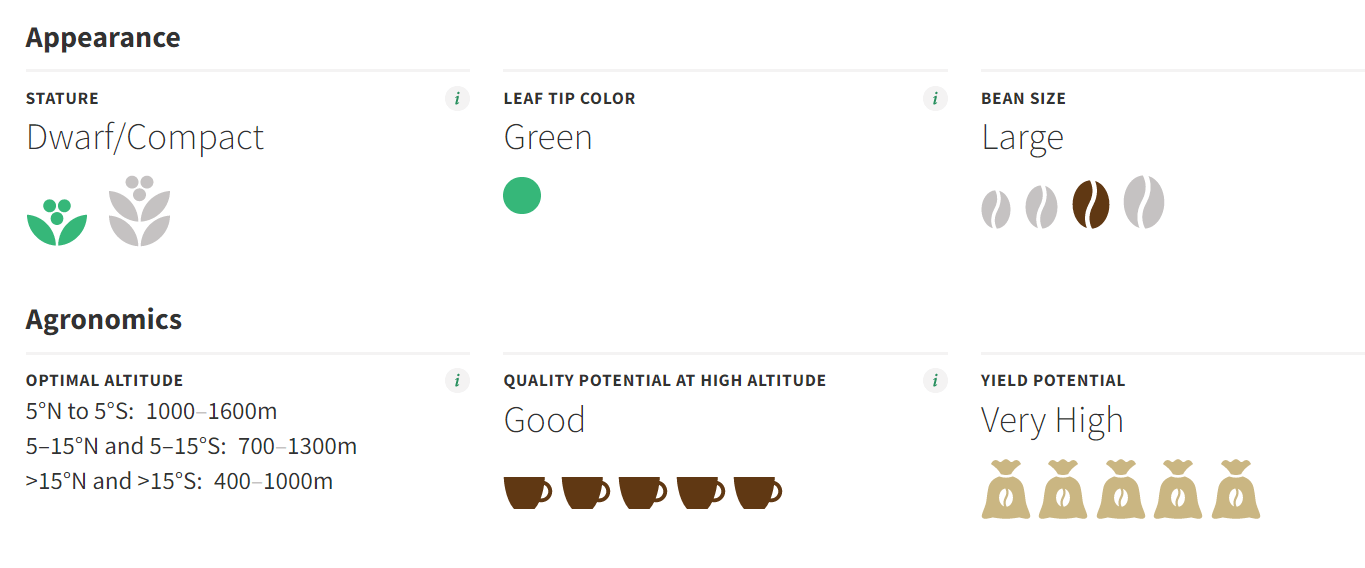Click the smallest gray bean size icon
This screenshot has height=568, width=1365.
tap(996, 209)
